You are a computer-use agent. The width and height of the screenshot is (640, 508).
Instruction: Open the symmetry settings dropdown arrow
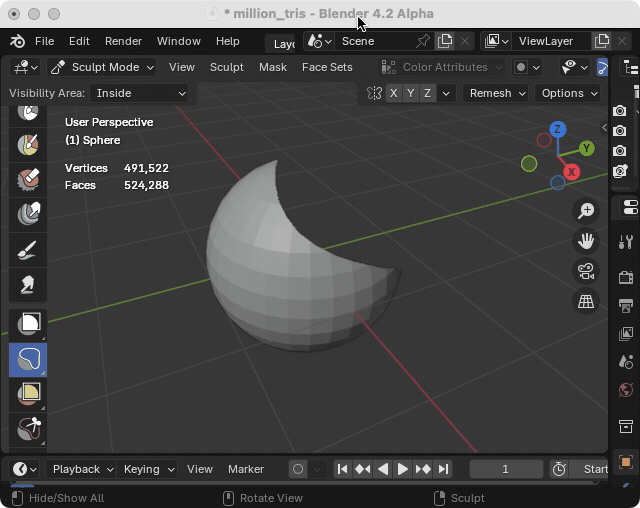(446, 93)
